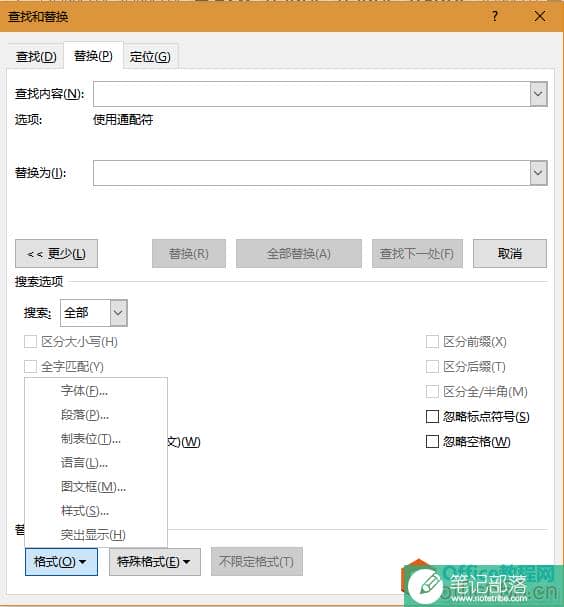Click the 取消 button
The height and width of the screenshot is (607, 564).
pyautogui.click(x=510, y=254)
